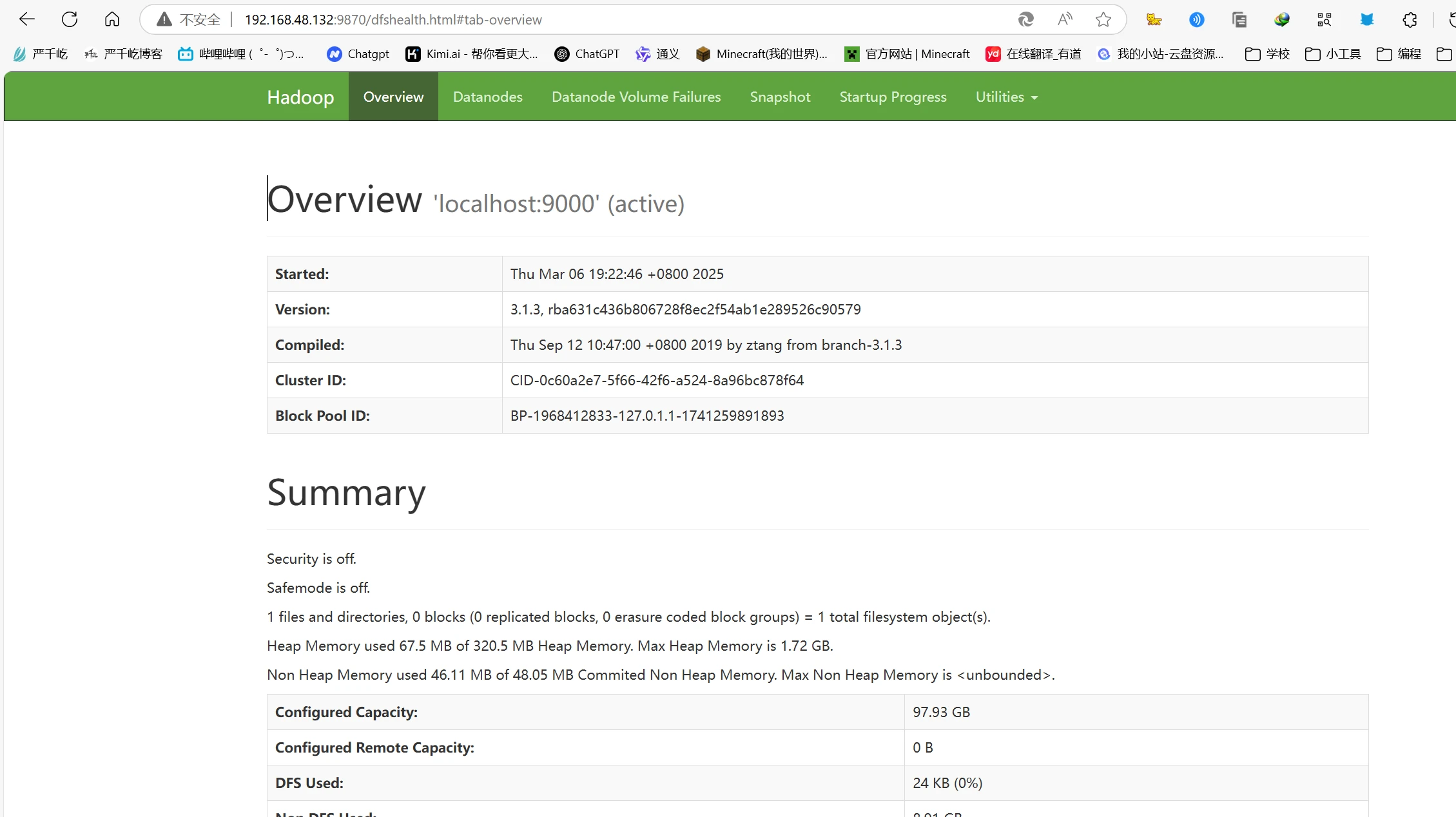Activate Read Aloud in address bar

click(1065, 19)
